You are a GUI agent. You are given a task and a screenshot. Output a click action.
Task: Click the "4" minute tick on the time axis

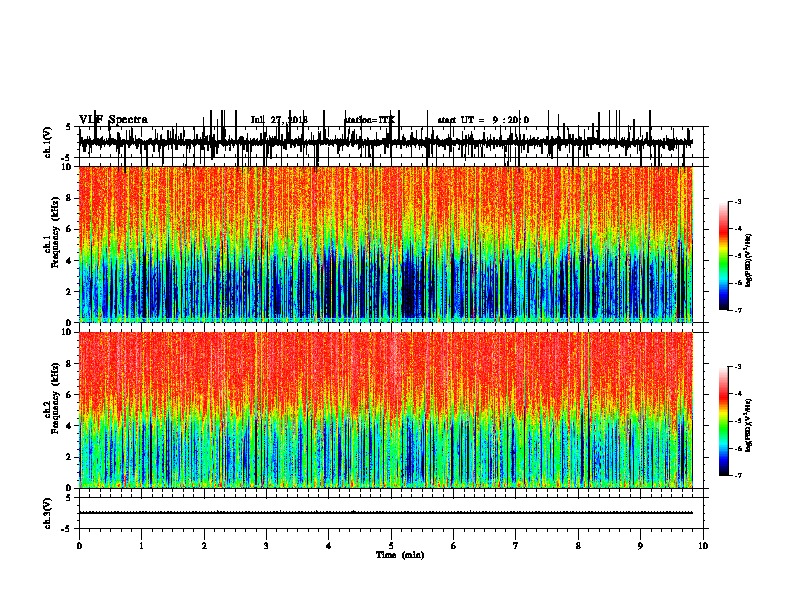click(x=329, y=546)
